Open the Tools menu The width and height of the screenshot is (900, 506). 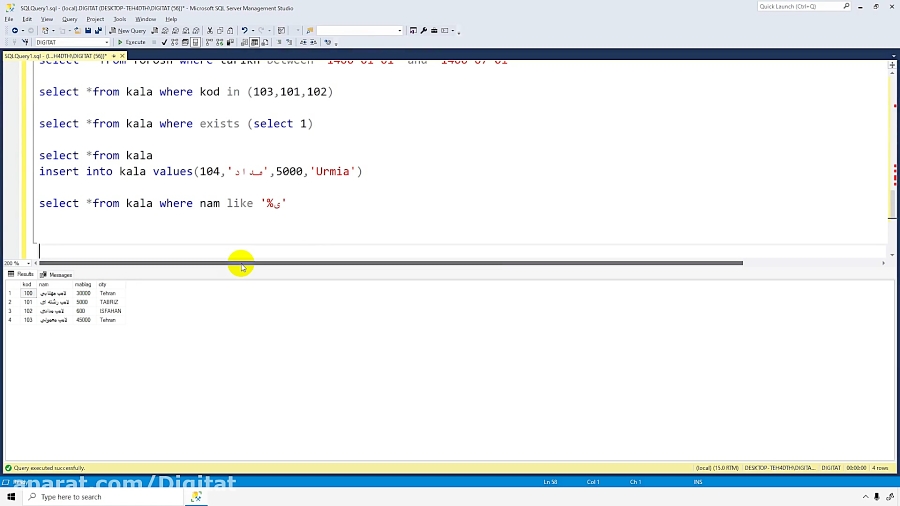119,19
